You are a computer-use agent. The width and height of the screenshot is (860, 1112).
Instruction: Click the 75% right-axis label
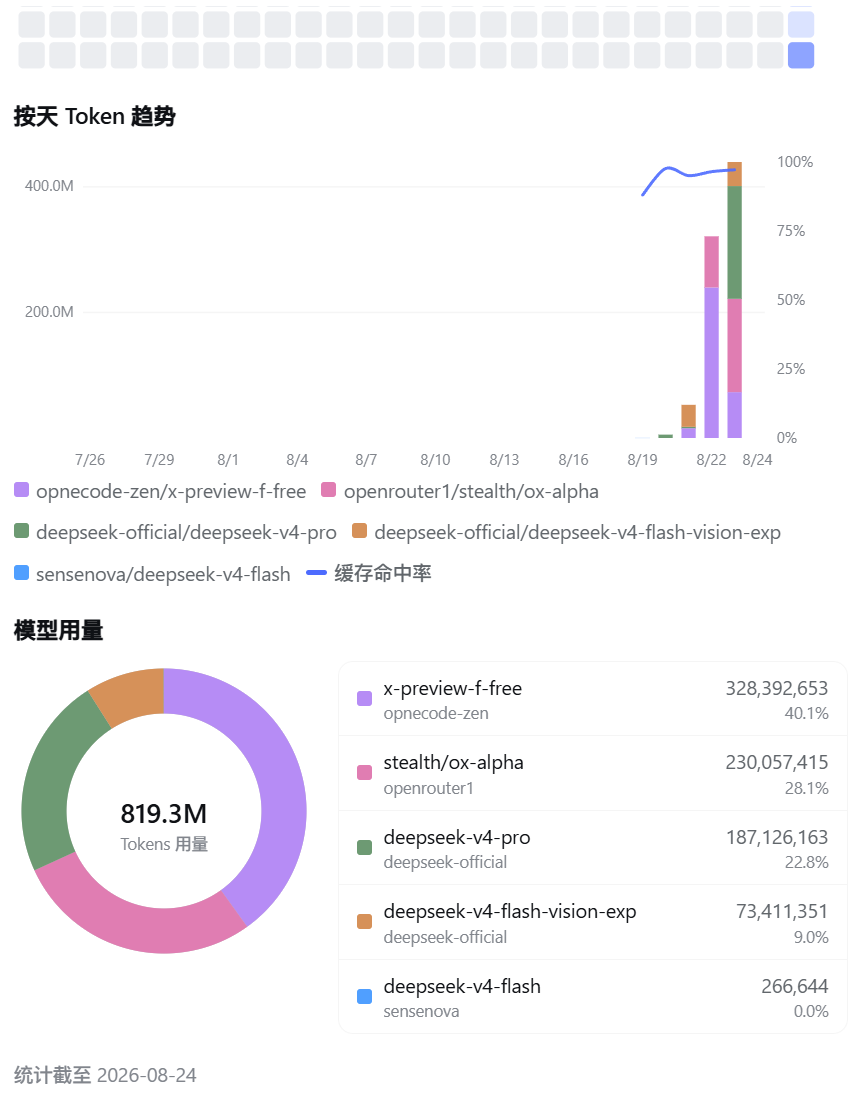click(x=791, y=230)
